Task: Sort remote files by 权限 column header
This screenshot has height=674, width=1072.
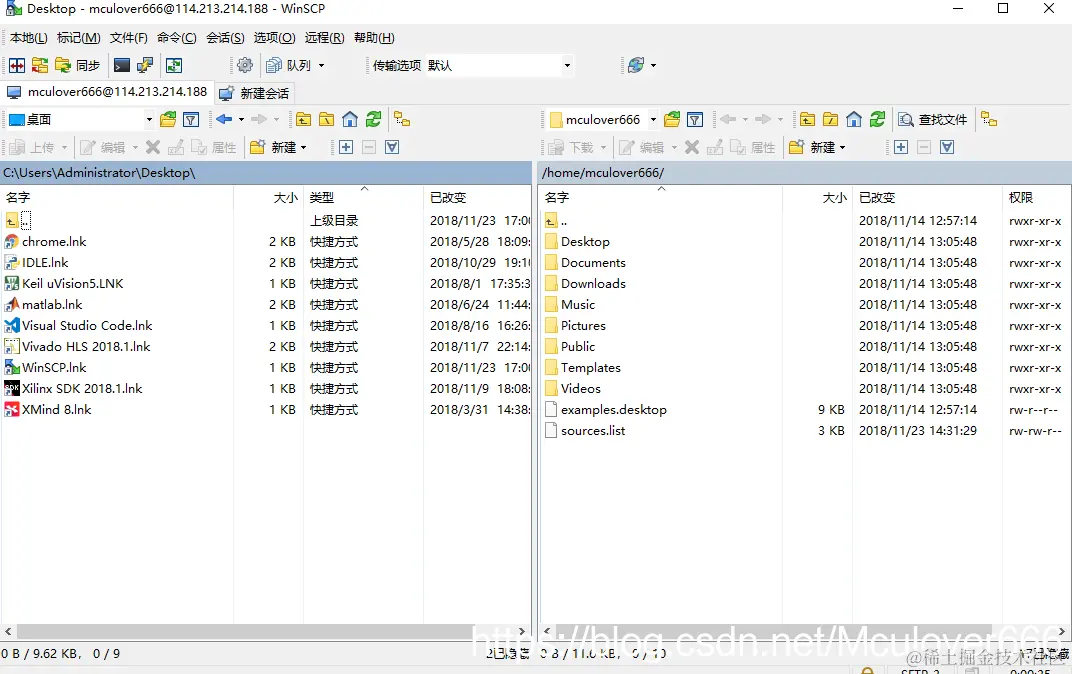Action: pos(1036,198)
